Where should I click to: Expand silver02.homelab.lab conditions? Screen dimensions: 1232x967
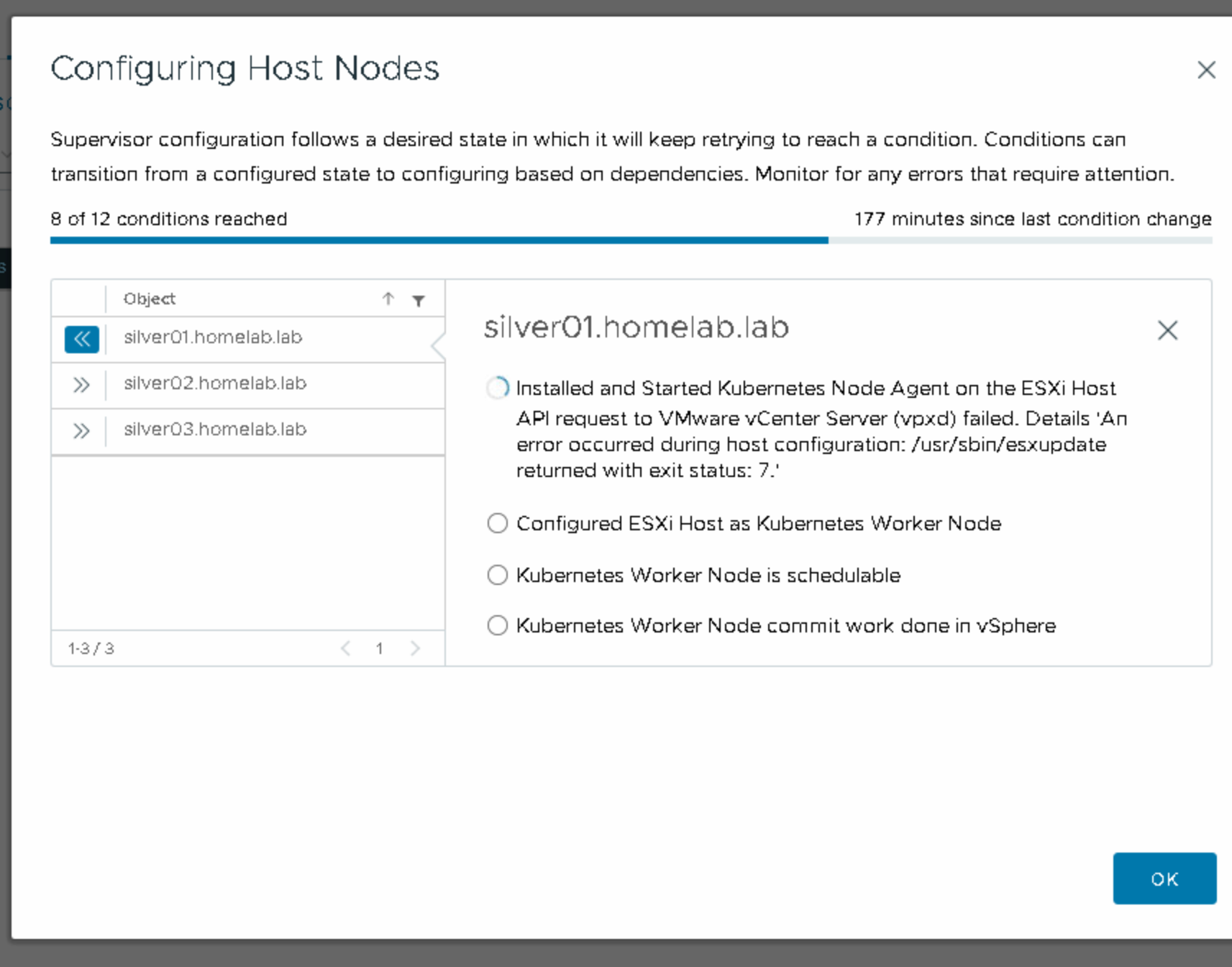point(81,385)
